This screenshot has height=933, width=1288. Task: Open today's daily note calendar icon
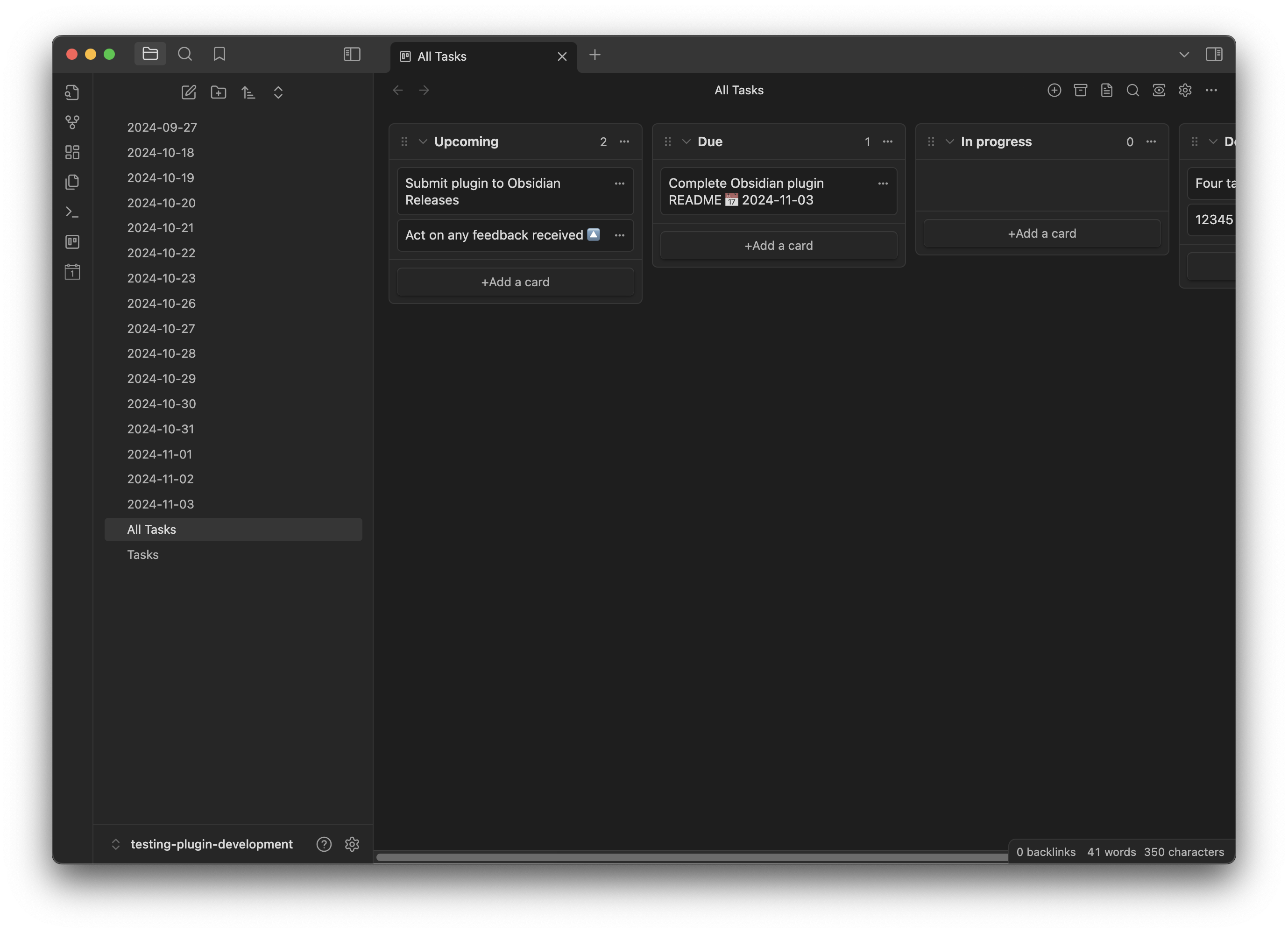coord(72,272)
